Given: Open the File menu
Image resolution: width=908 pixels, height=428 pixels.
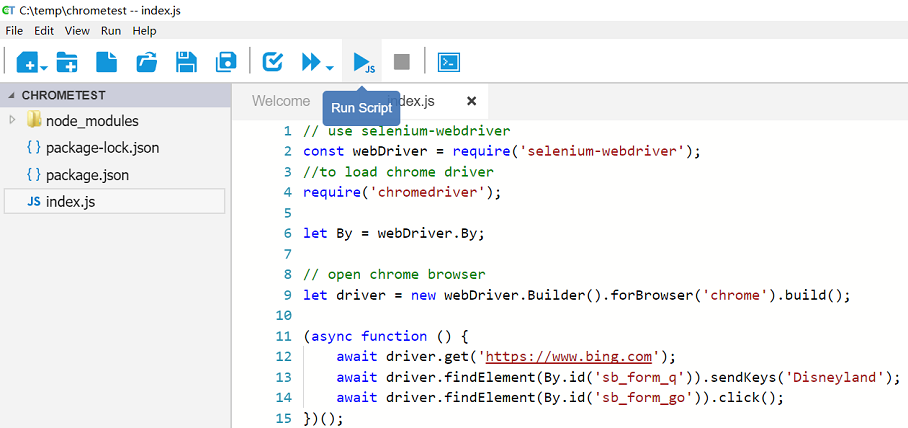Looking at the screenshot, I should [14, 31].
